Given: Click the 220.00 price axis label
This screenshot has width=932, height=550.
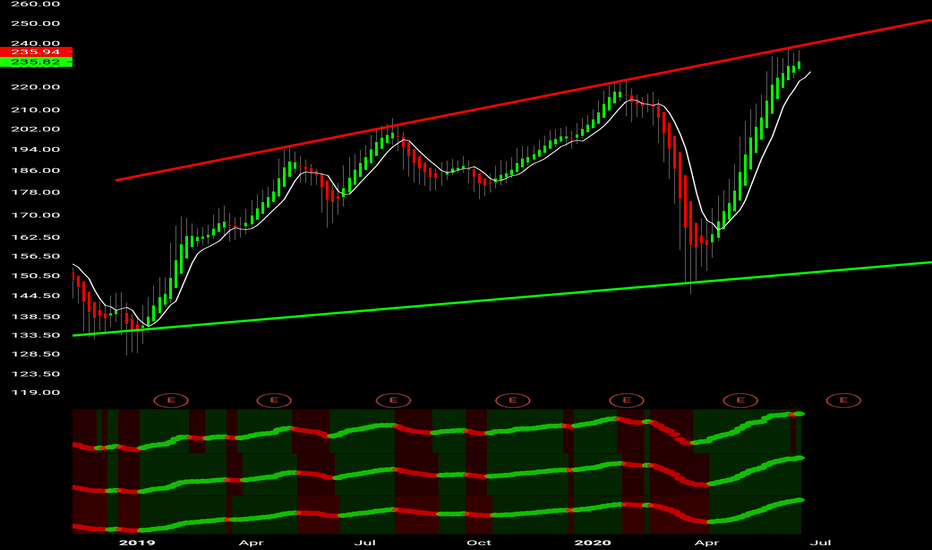Looking at the screenshot, I should [x=36, y=87].
